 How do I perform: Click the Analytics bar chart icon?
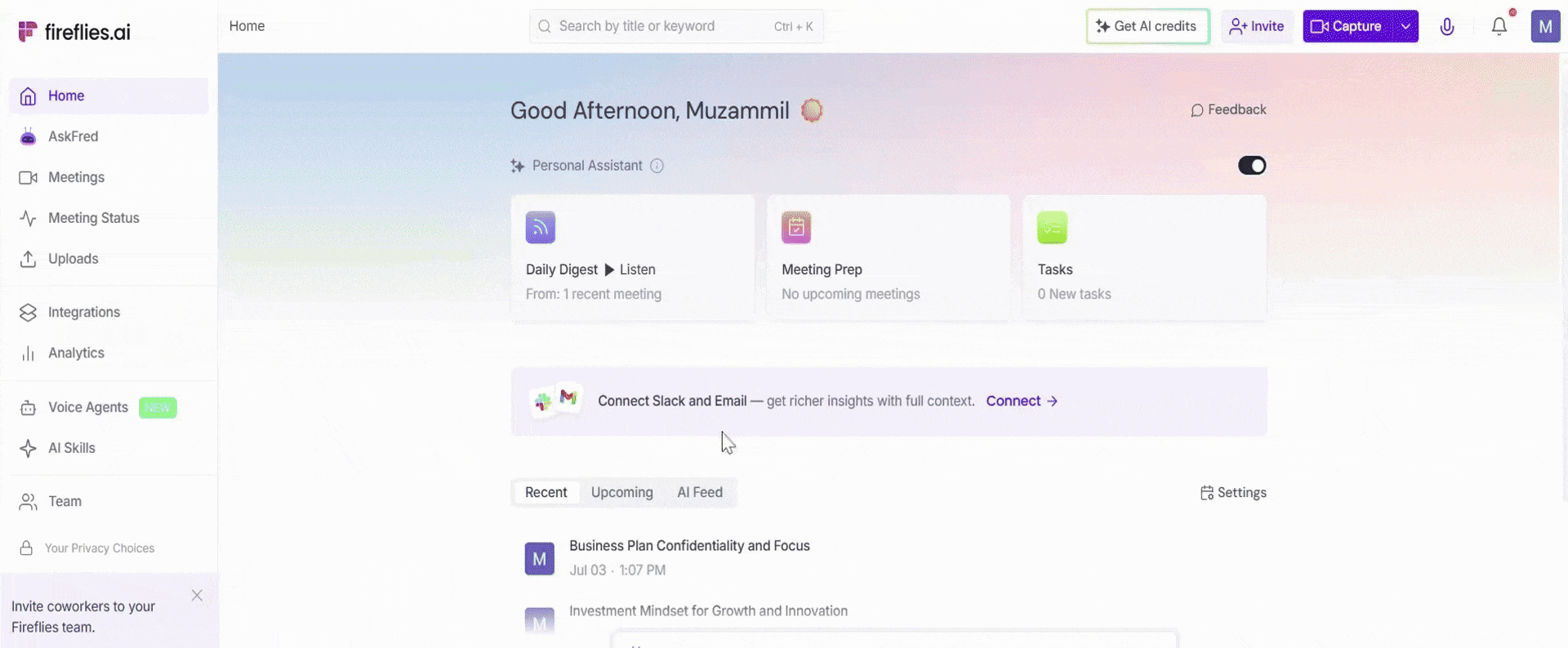pyautogui.click(x=28, y=353)
